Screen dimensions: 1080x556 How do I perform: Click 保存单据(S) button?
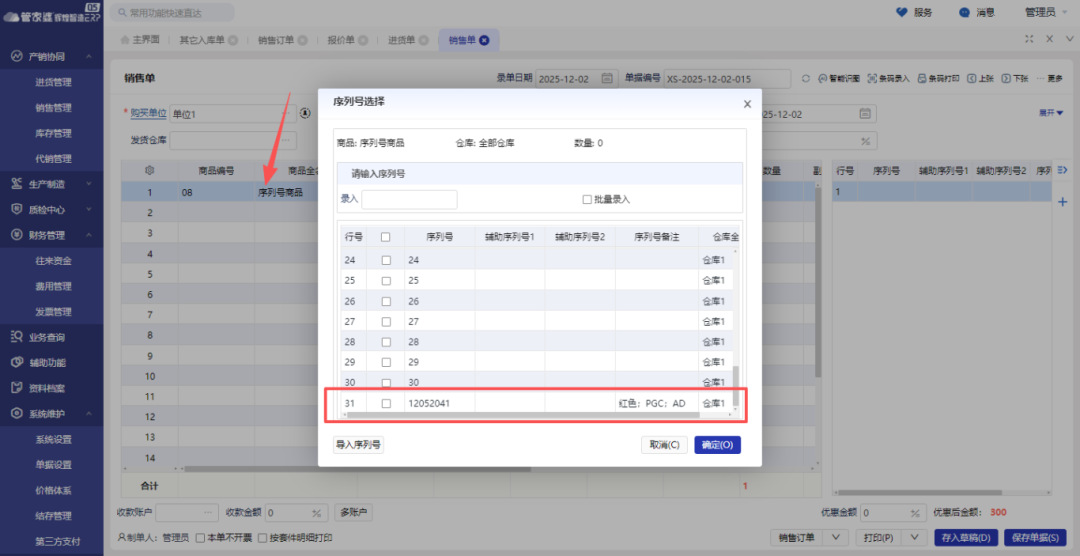pos(1035,537)
